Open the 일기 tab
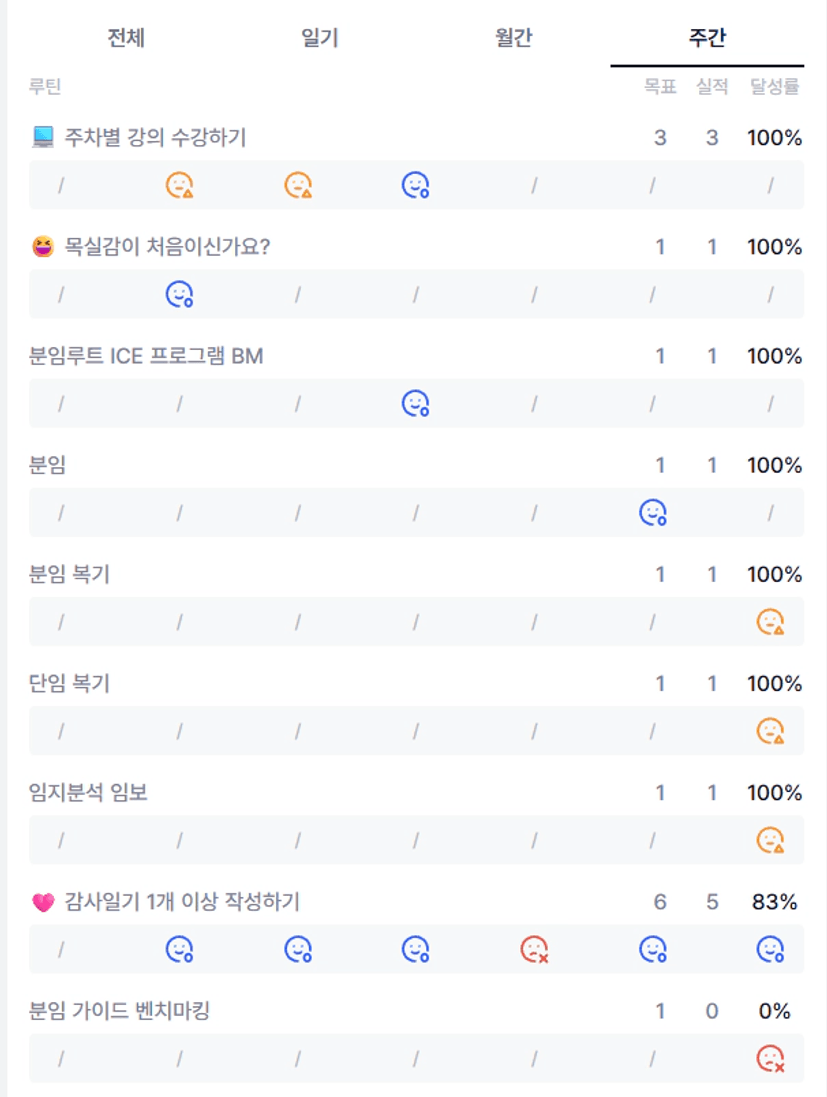 pos(320,39)
